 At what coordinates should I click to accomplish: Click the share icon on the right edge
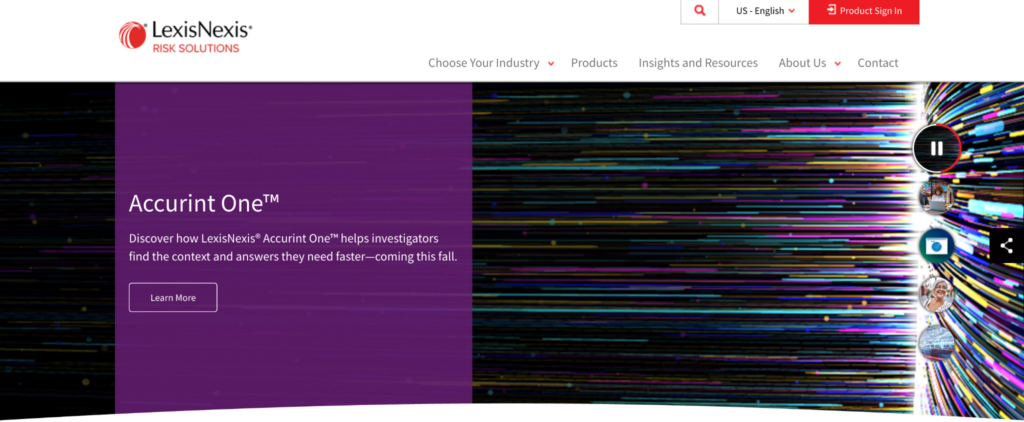point(1006,246)
